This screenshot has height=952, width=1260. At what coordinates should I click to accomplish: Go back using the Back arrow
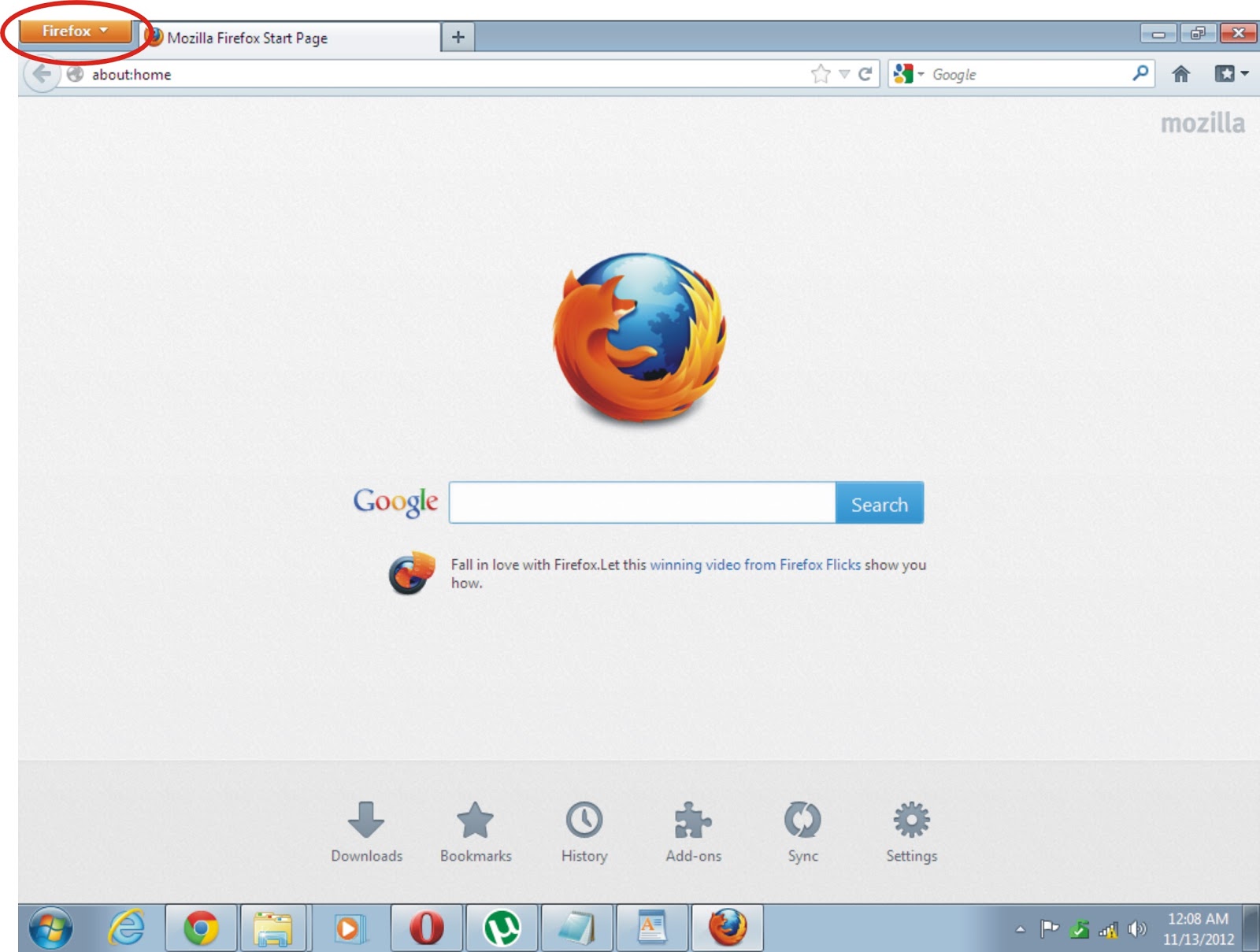click(42, 74)
